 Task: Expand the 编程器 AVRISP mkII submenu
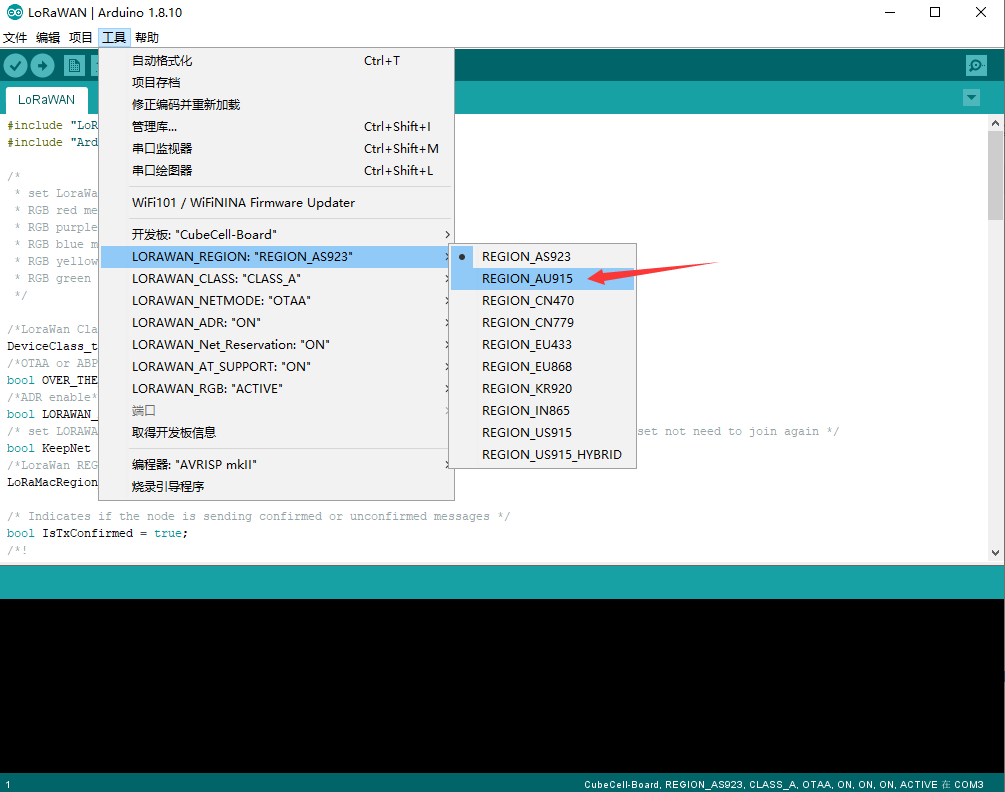[276, 465]
